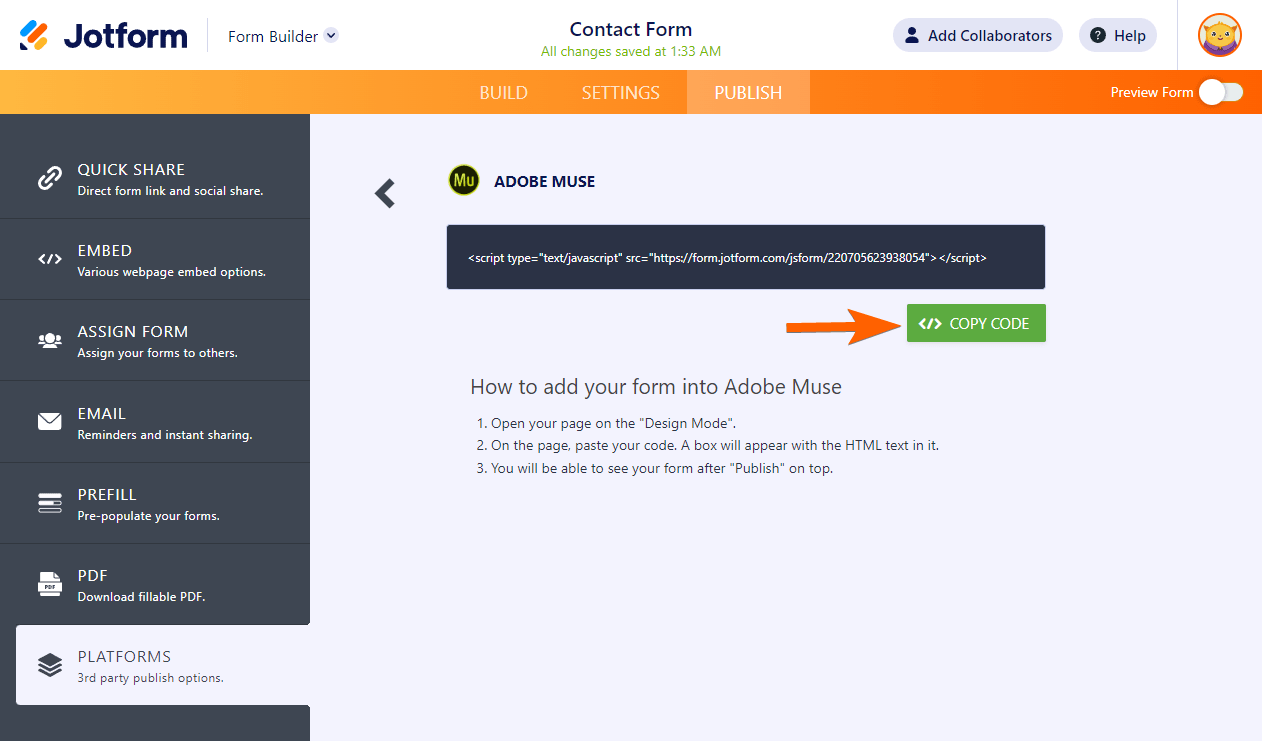Click the Quick Share link icon
Image resolution: width=1262 pixels, height=741 pixels.
[50, 178]
